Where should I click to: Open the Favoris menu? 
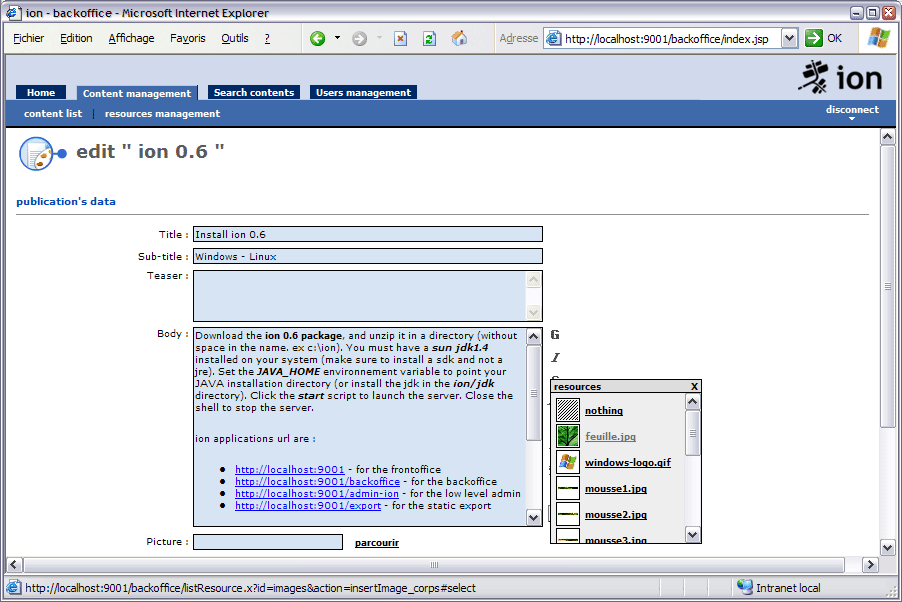(x=188, y=39)
